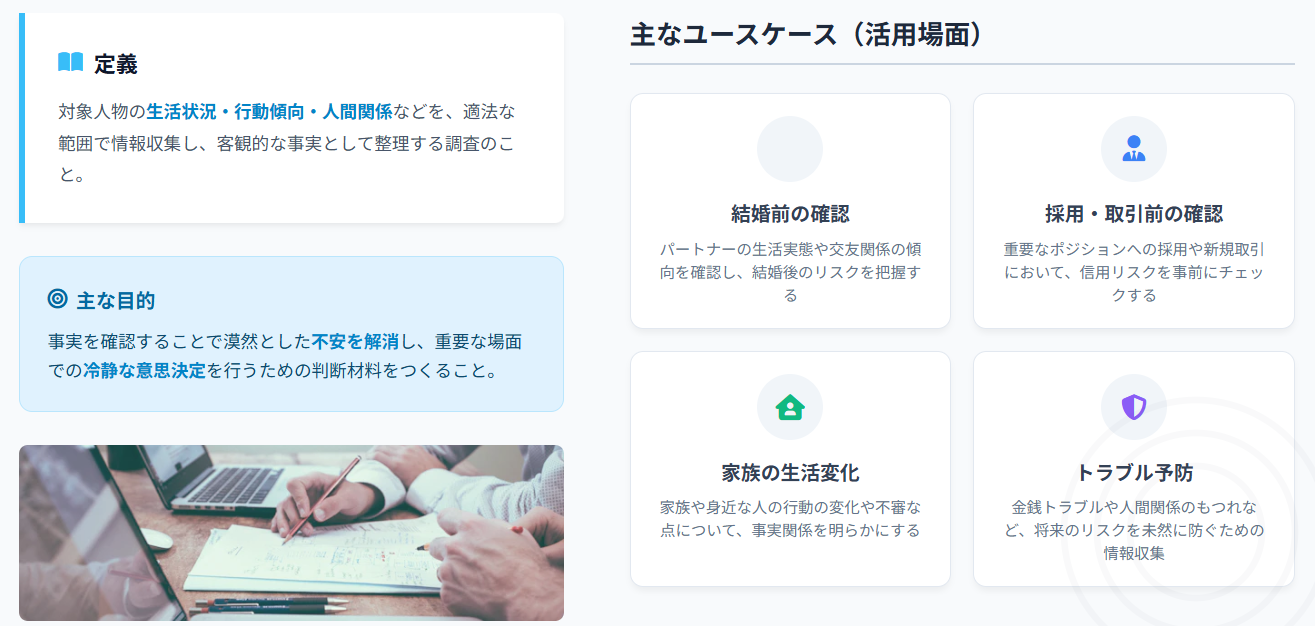Click the description paragraph in the 定義 card
The image size is (1315, 626).
point(286,142)
